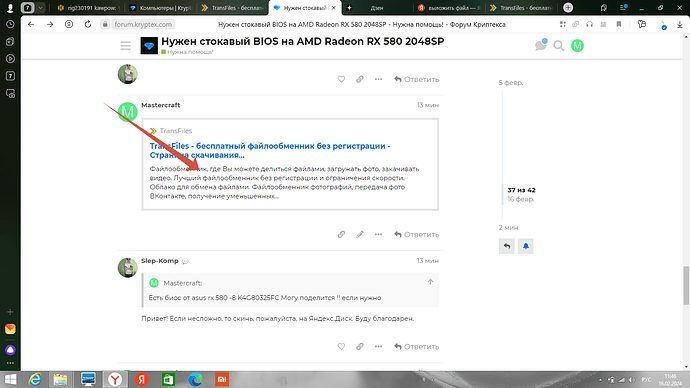Add sidebar item with plus icon
The image size is (690, 388).
coord(10,312)
